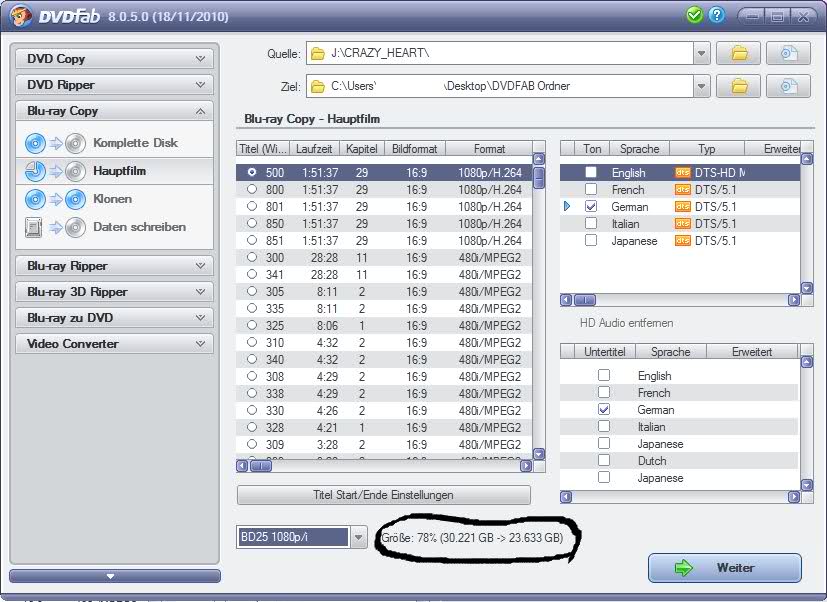Browse target folder using Ziel folder icon
Viewport: 827px width, 602px height.
pos(739,86)
